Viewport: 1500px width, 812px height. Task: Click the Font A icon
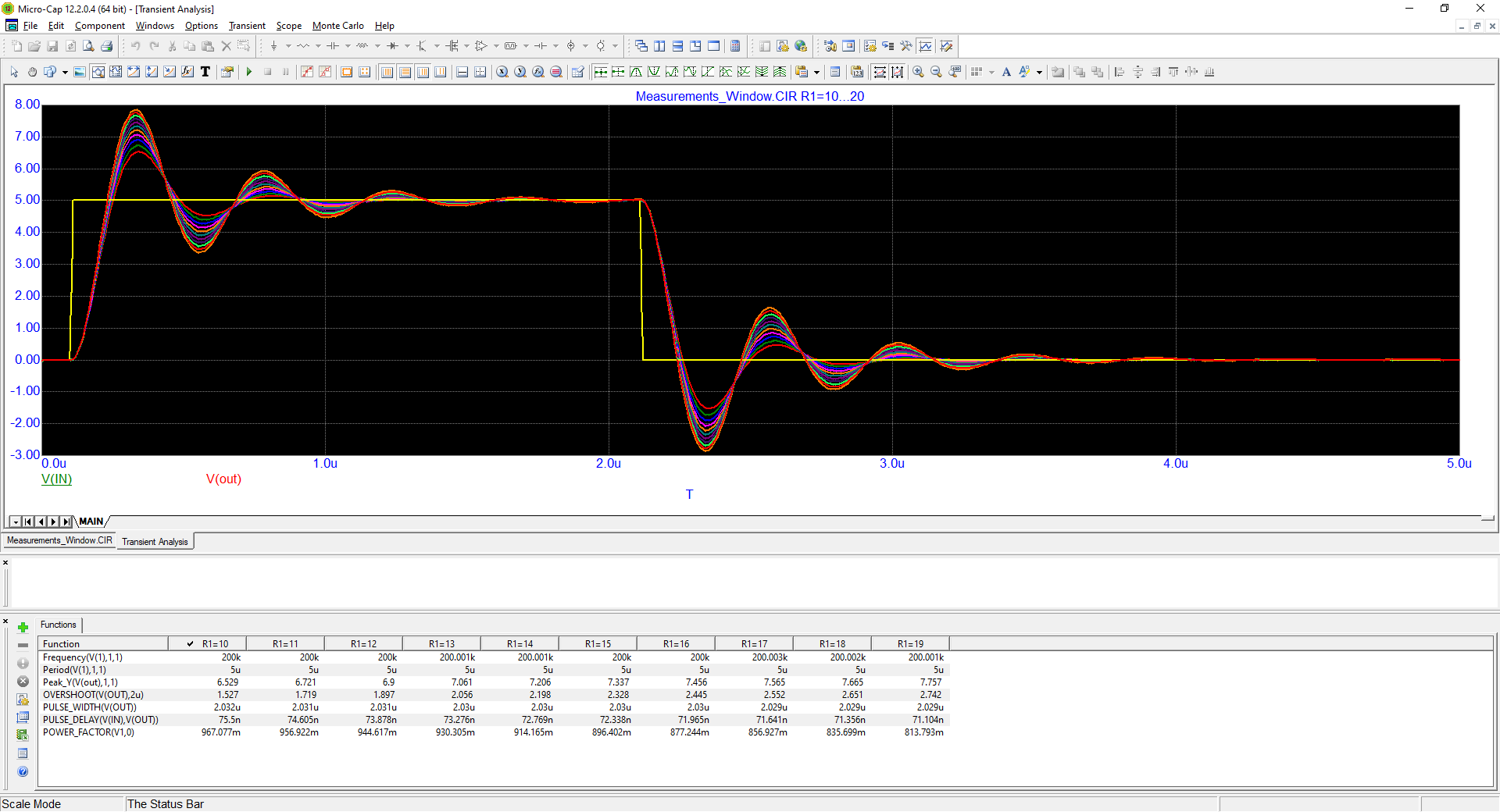(1006, 72)
